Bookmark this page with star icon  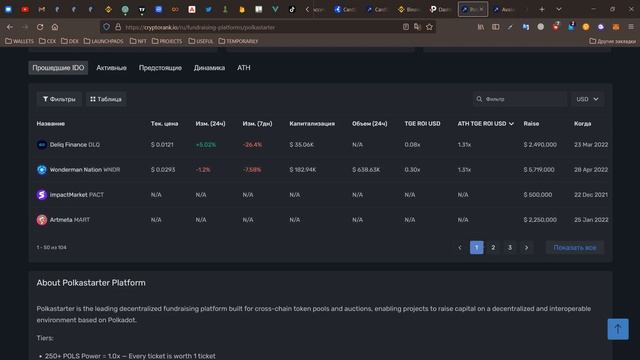pos(429,27)
